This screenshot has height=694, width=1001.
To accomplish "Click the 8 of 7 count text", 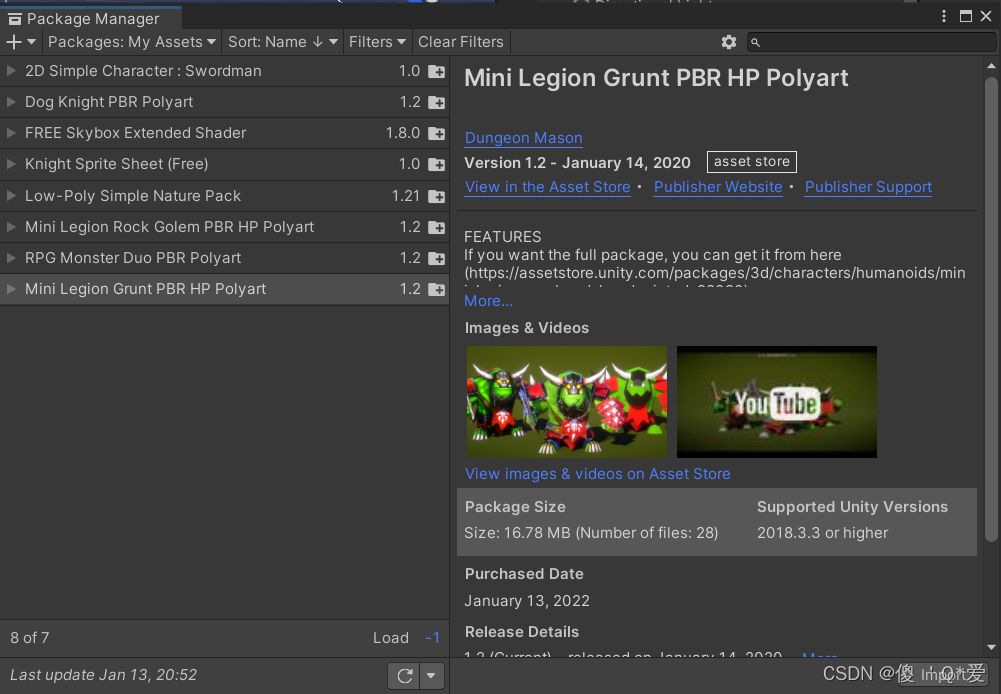I will pyautogui.click(x=29, y=638).
